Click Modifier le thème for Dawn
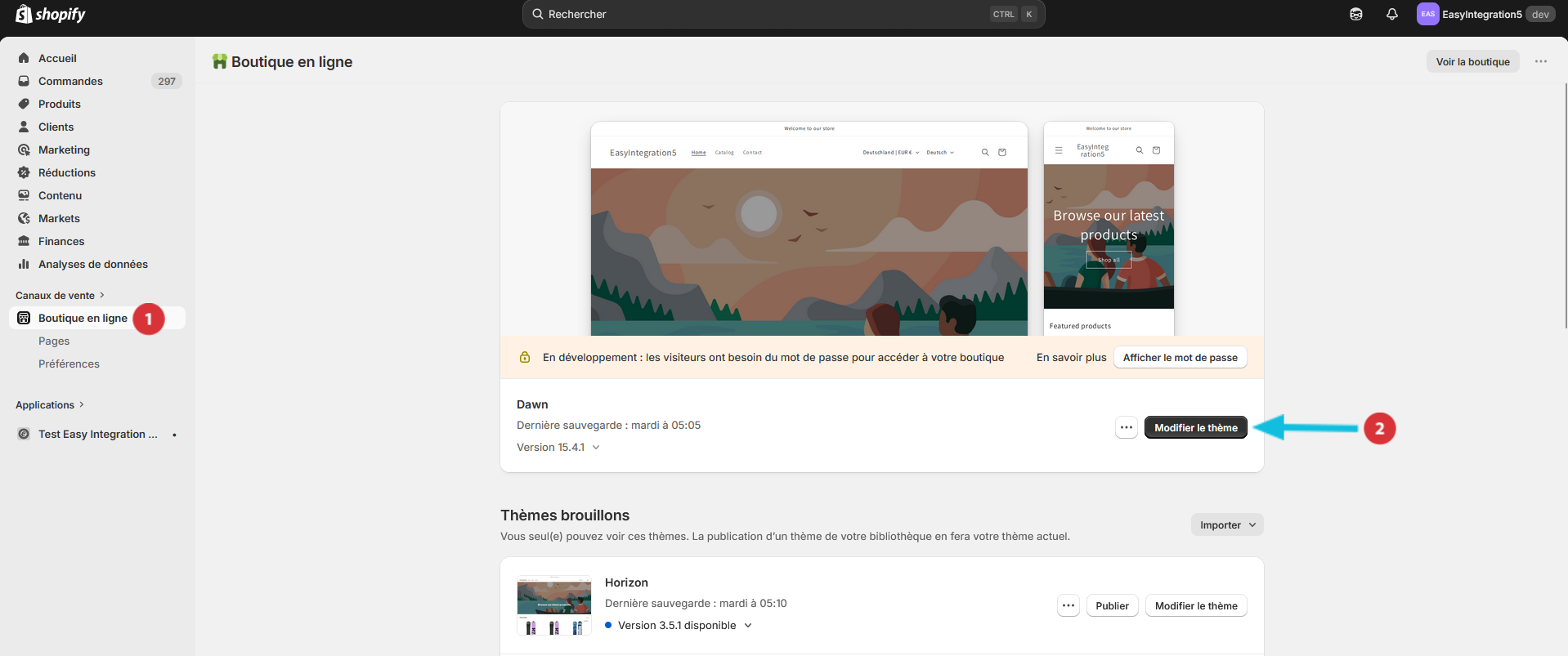The width and height of the screenshot is (1568, 656). coord(1195,427)
